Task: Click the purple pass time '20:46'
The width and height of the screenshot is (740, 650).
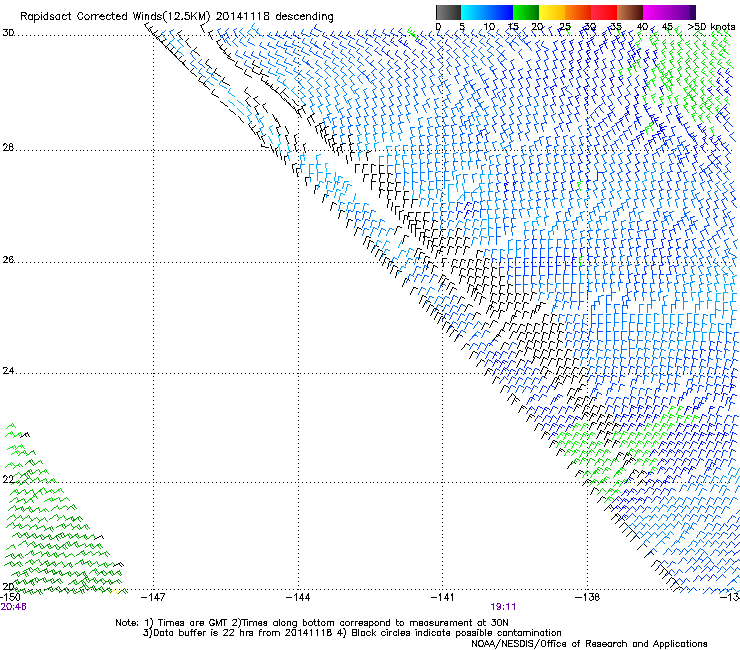Action: pyautogui.click(x=13, y=607)
